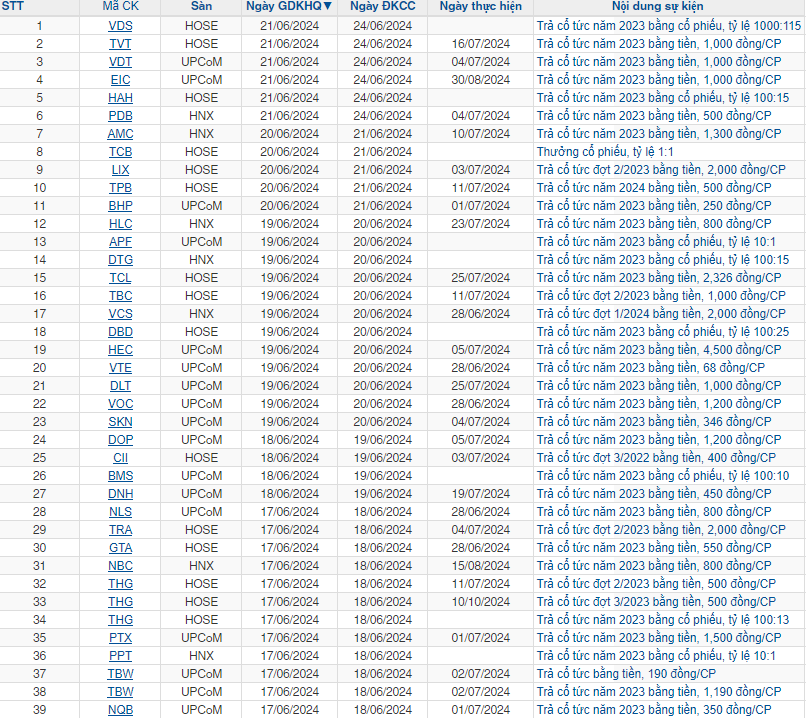This screenshot has height=718, width=806.
Task: Open the NQB stock code link
Action: pyautogui.click(x=120, y=709)
